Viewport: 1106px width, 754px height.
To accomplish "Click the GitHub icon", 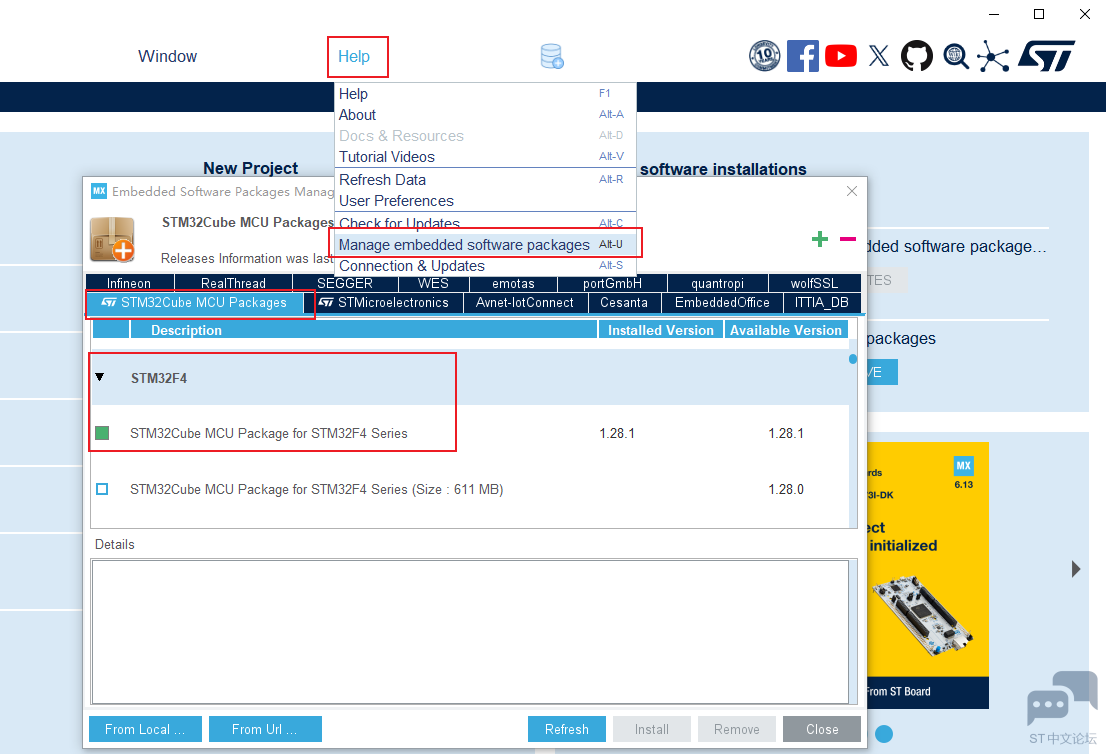I will 916,56.
